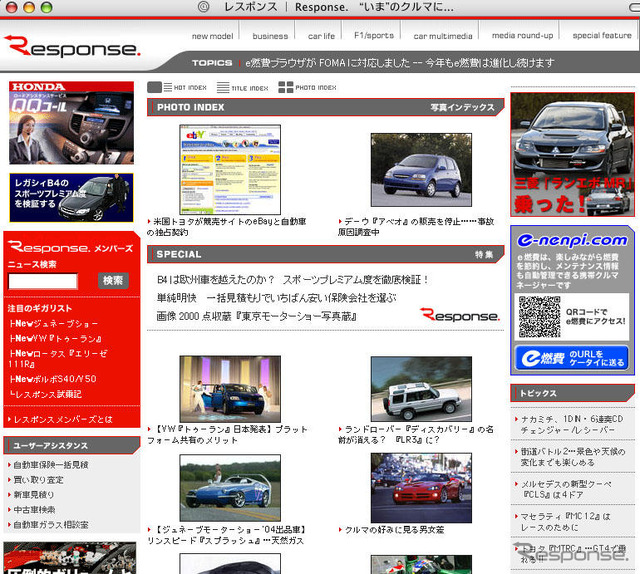Click the PHOTO INDEX section header
The width and height of the screenshot is (640, 574).
coord(325,107)
